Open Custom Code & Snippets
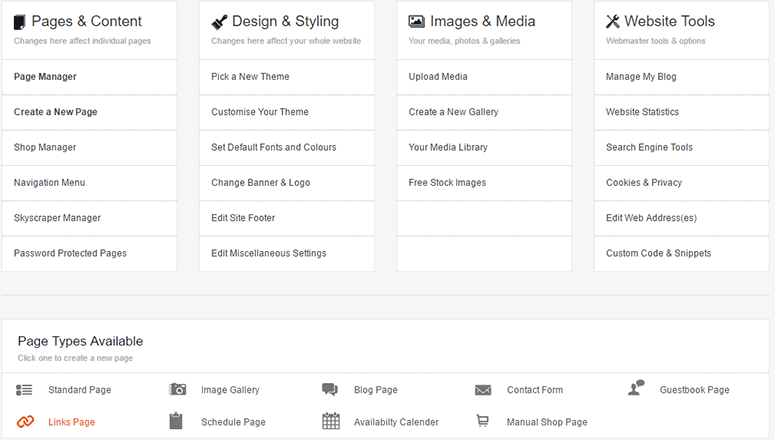The width and height of the screenshot is (775, 440). point(658,253)
